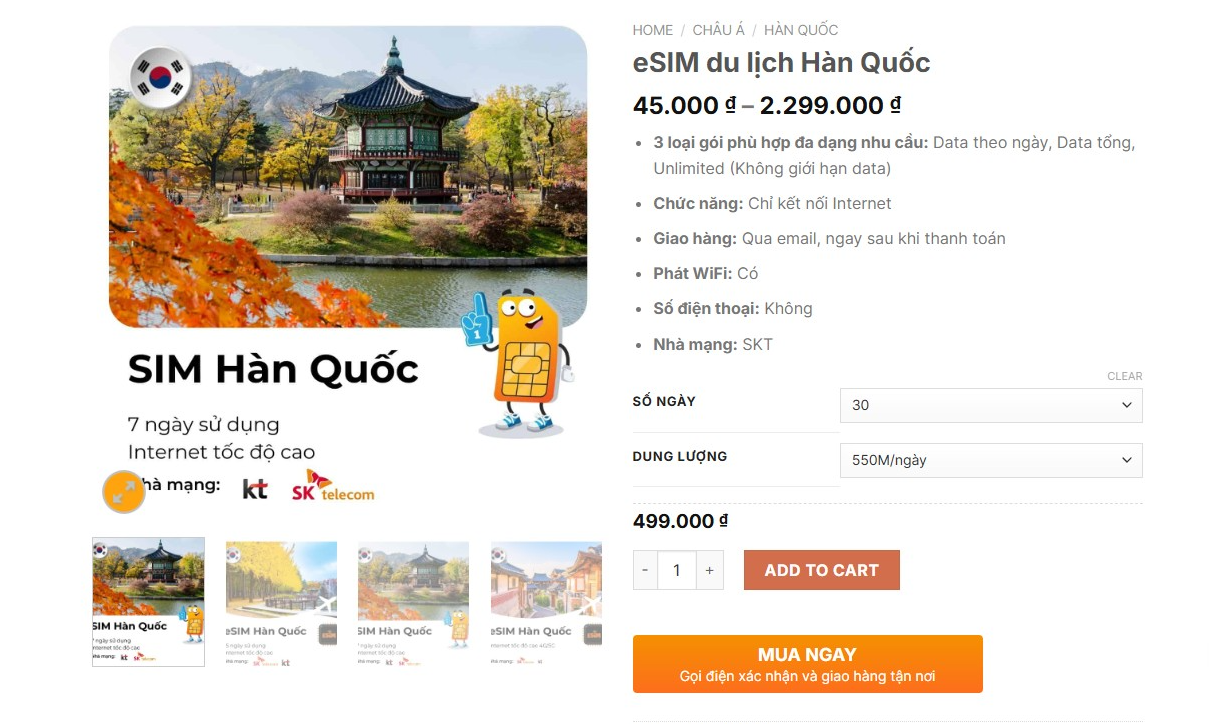
Task: Open the Dung lượng dropdown showing 550M/ngày
Action: tap(991, 460)
